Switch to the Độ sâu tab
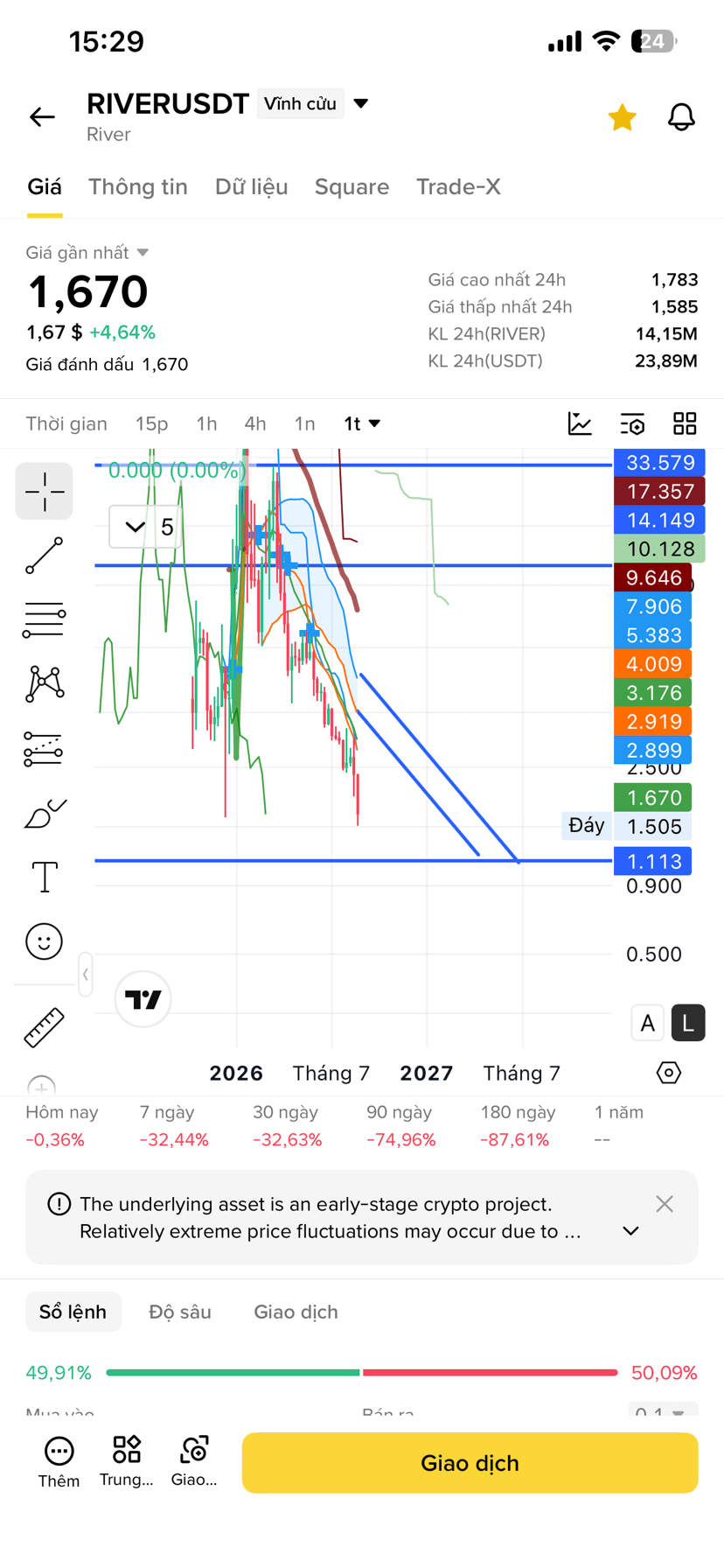Viewport: 724px width, 1568px height. pyautogui.click(x=180, y=1312)
